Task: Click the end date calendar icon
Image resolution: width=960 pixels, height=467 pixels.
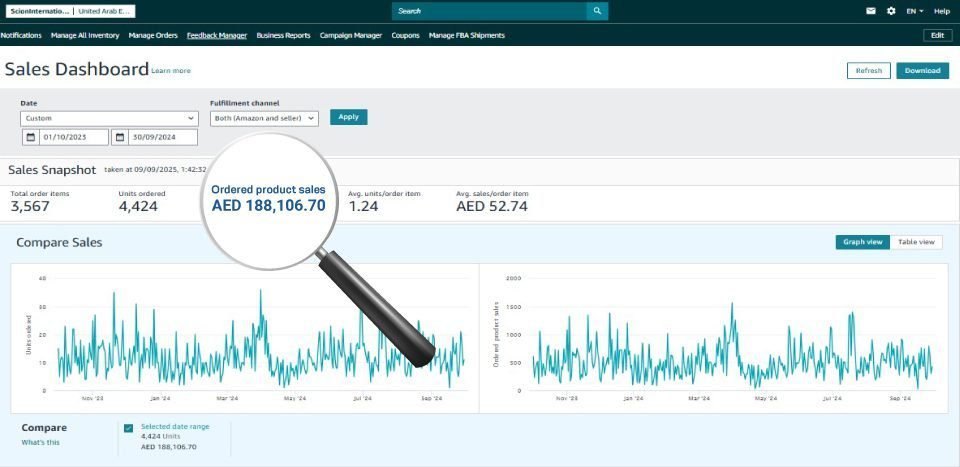Action: click(x=120, y=138)
